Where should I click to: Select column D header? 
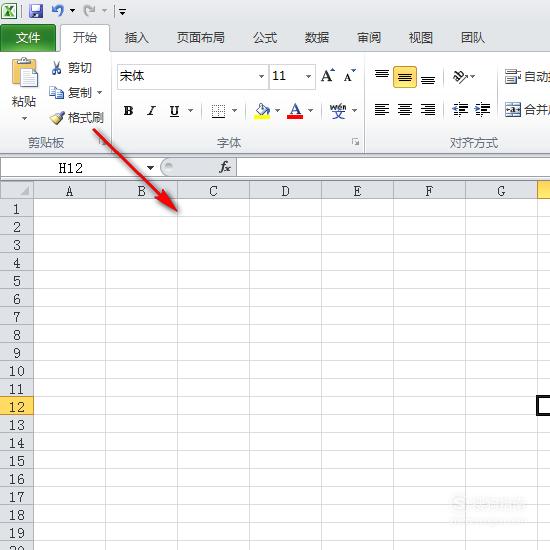285,191
